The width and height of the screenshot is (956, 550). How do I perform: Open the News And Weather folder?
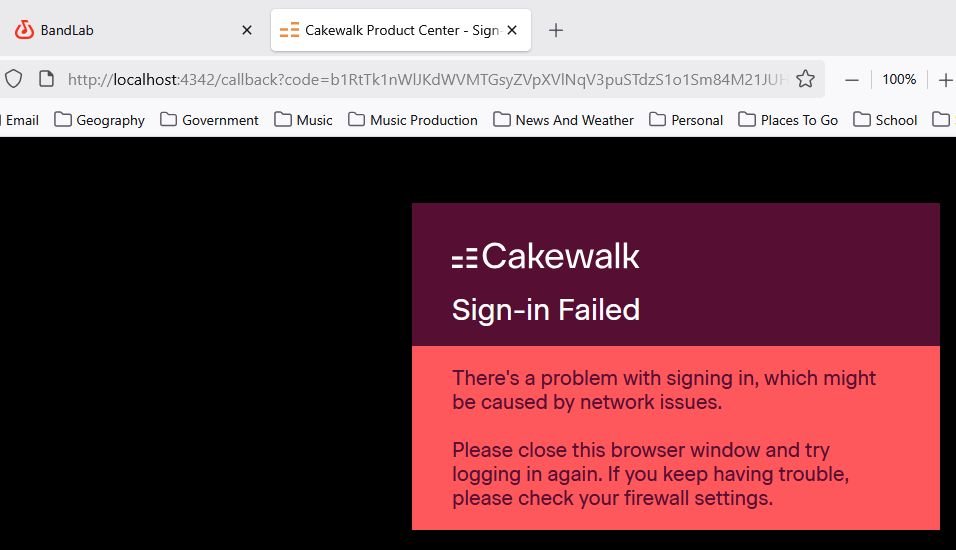563,120
